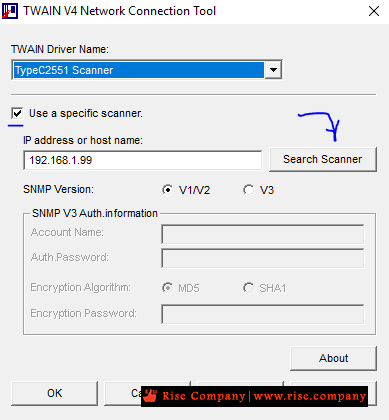Click the Encryption Password field
This screenshot has height=420, width=389.
tap(263, 314)
